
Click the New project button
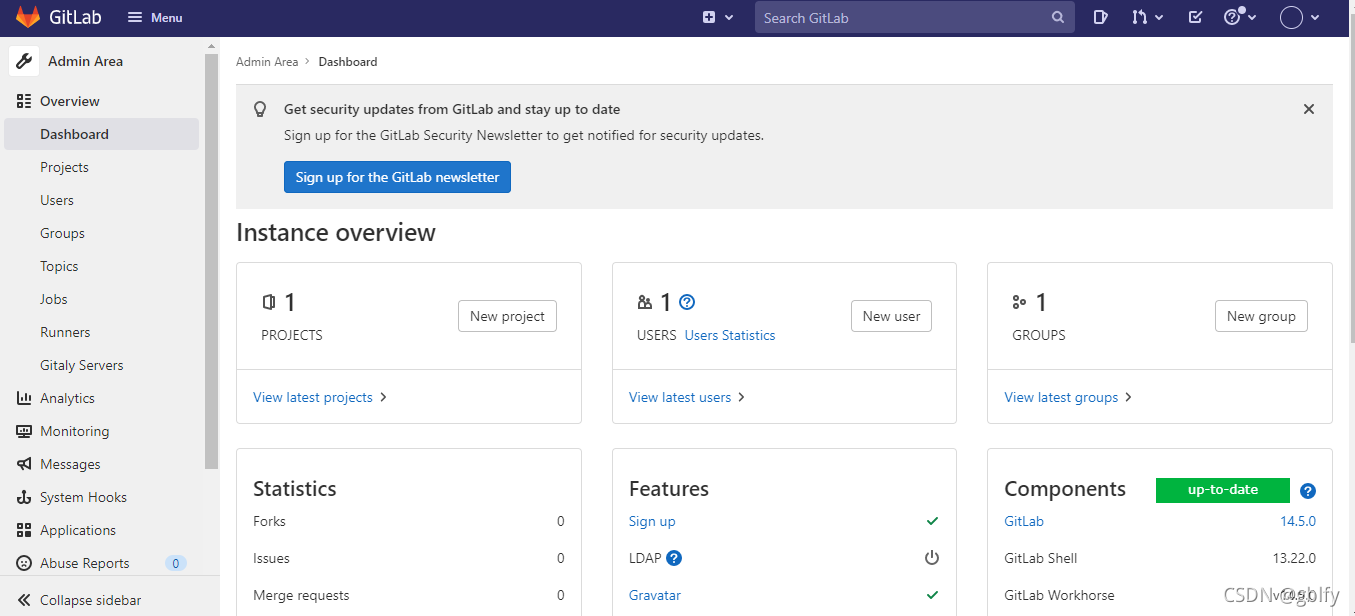(507, 316)
